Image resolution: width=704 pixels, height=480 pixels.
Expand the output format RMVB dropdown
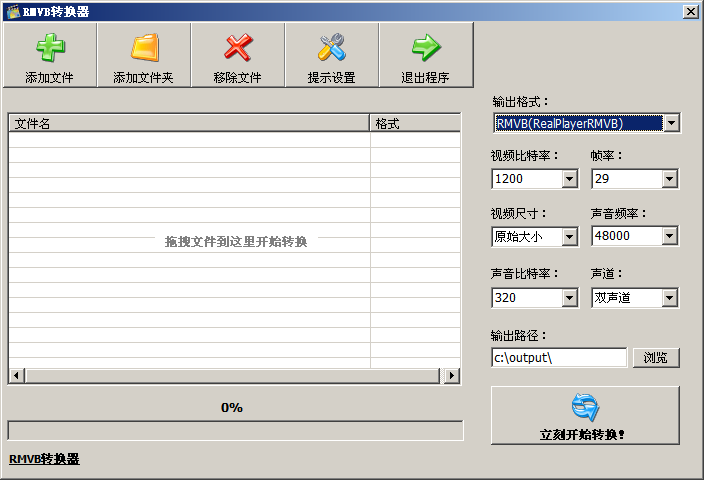[x=672, y=123]
